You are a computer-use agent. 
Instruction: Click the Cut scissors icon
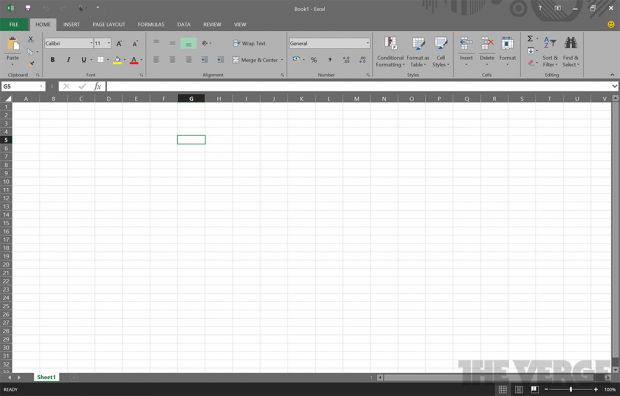[30, 39]
